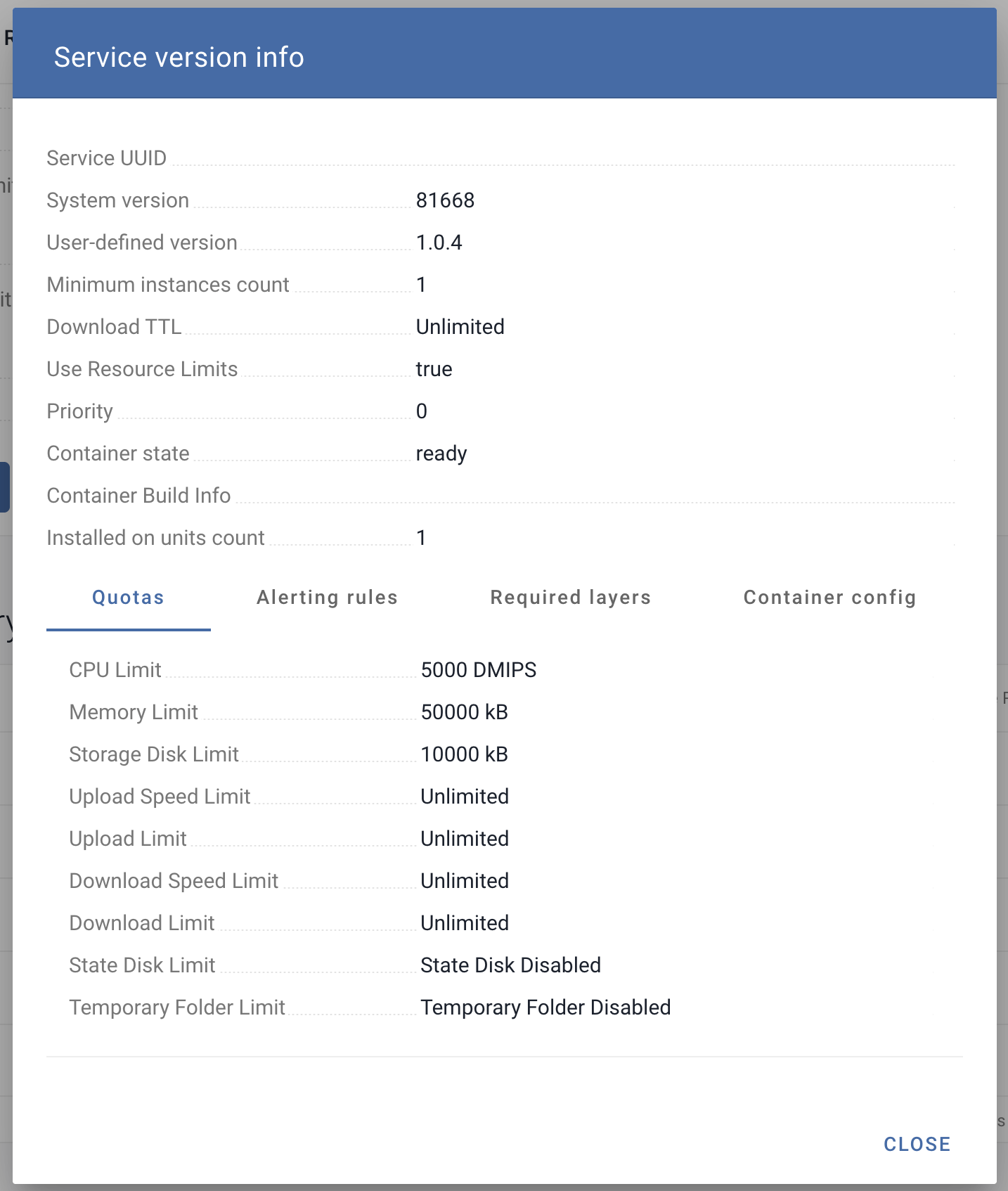Switch to the Quotas tab
The width and height of the screenshot is (1008, 1191).
coord(128,598)
